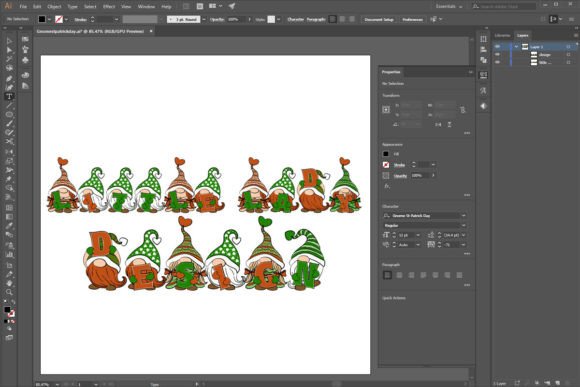Select the Zoom tool

click(9, 293)
